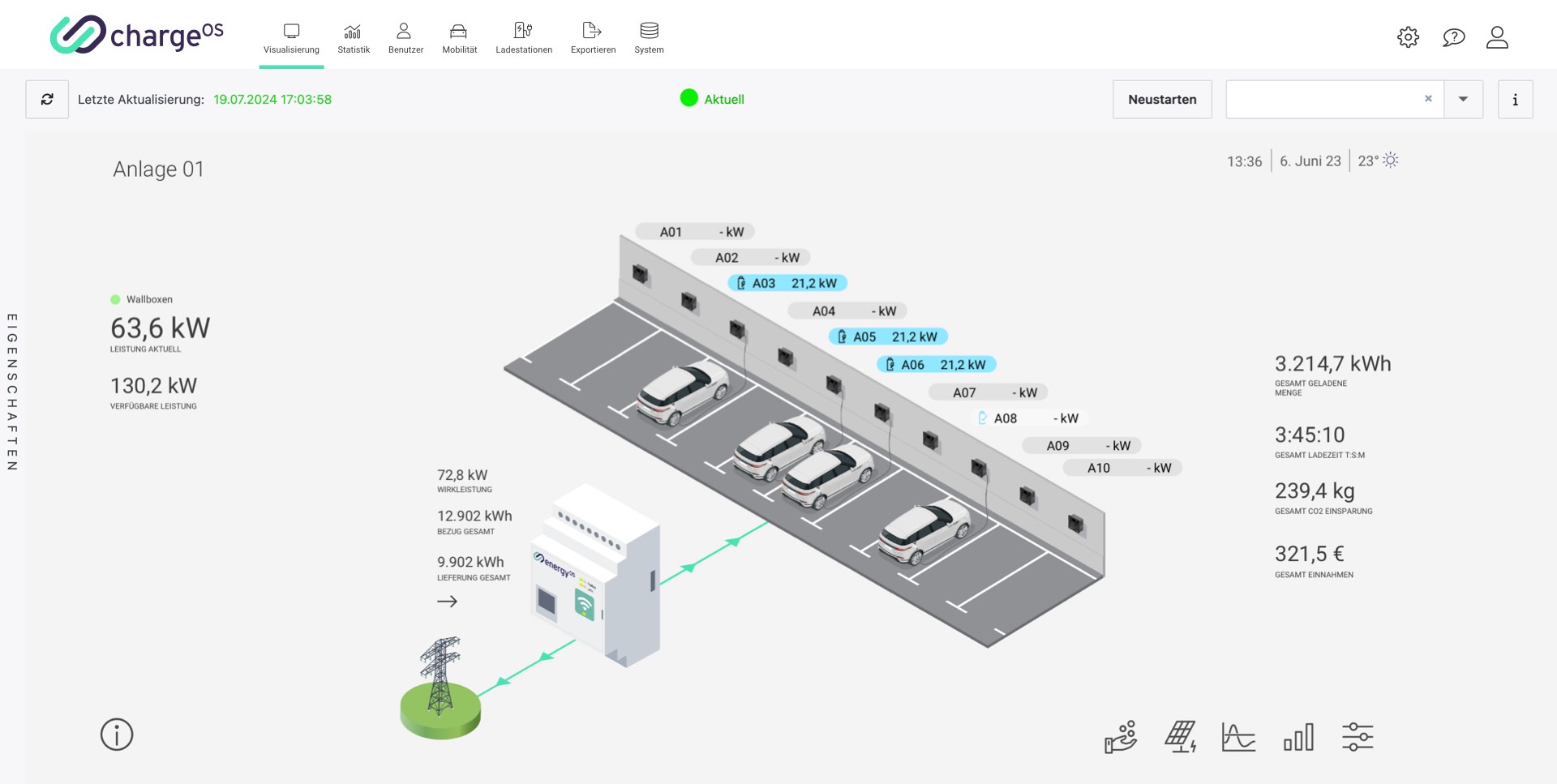
Task: Select active charging point A05
Action: click(x=888, y=336)
